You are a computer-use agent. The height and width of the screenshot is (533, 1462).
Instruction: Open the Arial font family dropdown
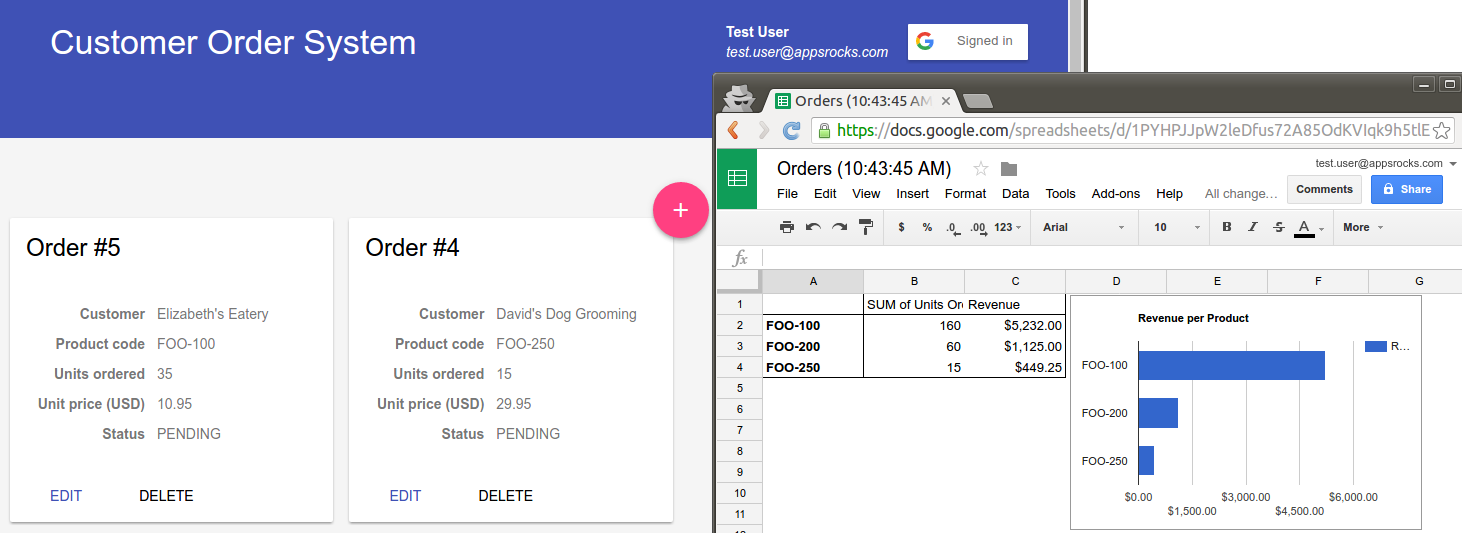pos(1084,227)
